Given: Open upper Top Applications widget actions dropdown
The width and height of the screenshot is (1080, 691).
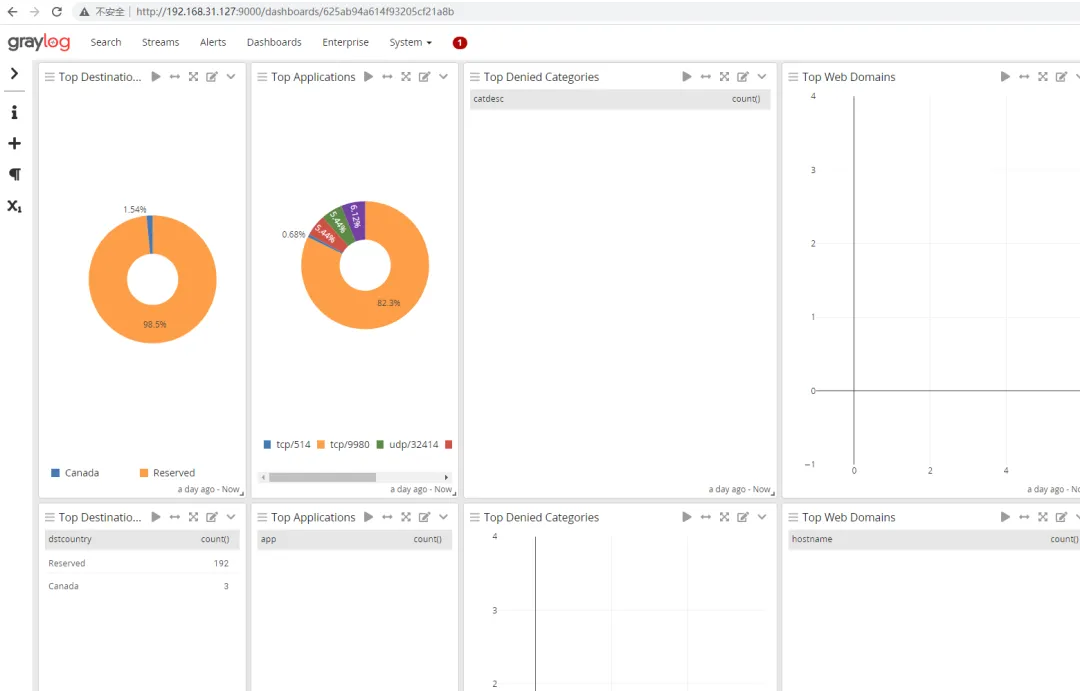Looking at the screenshot, I should pos(444,76).
